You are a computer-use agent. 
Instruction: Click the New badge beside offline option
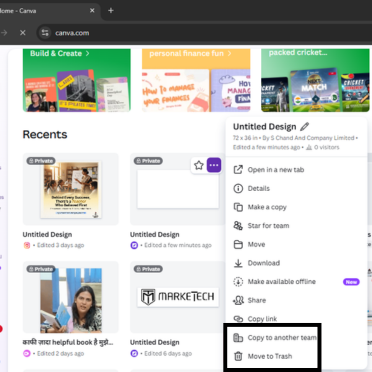click(351, 282)
